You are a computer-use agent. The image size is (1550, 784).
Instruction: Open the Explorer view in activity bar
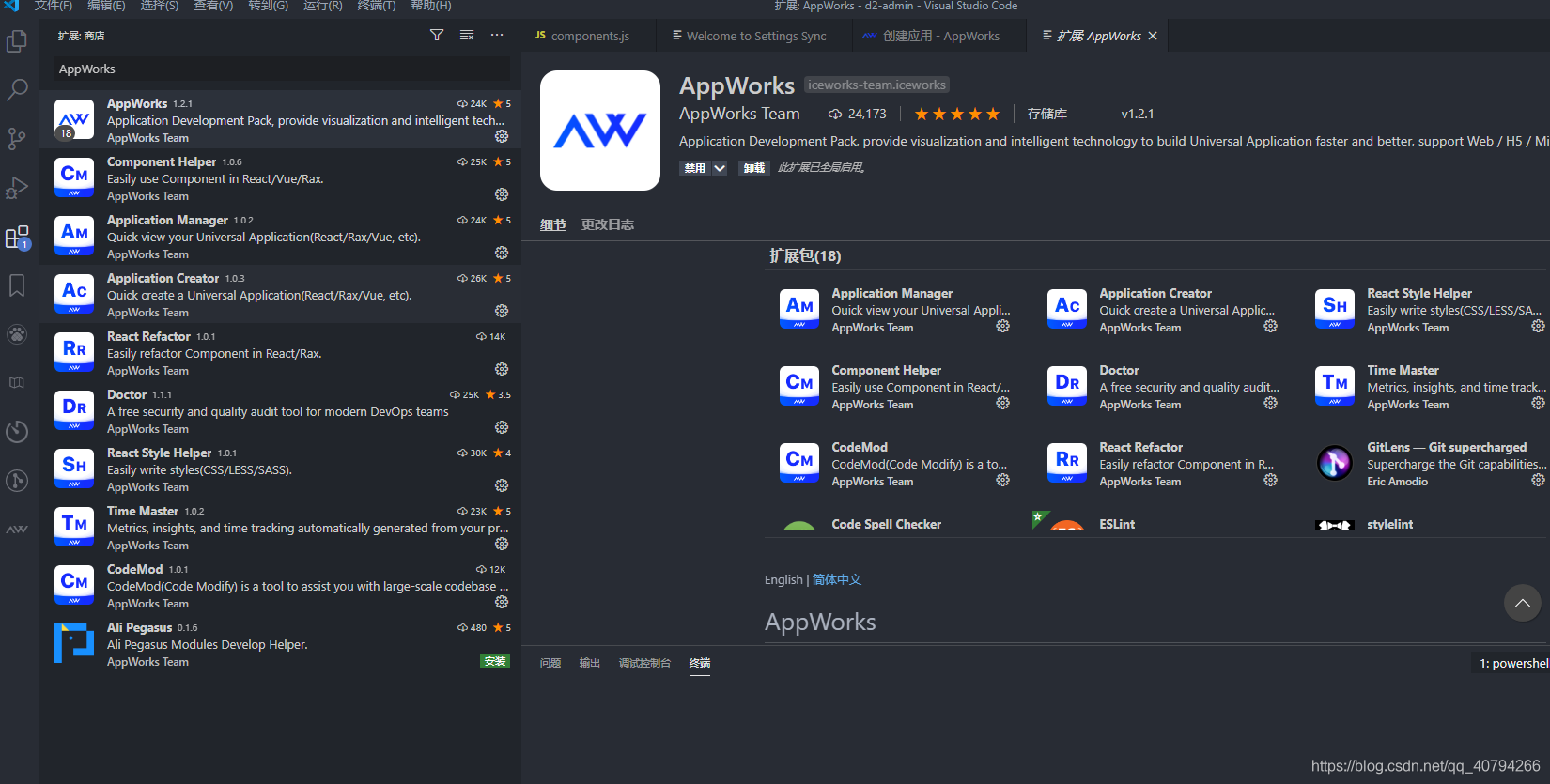pyautogui.click(x=17, y=41)
